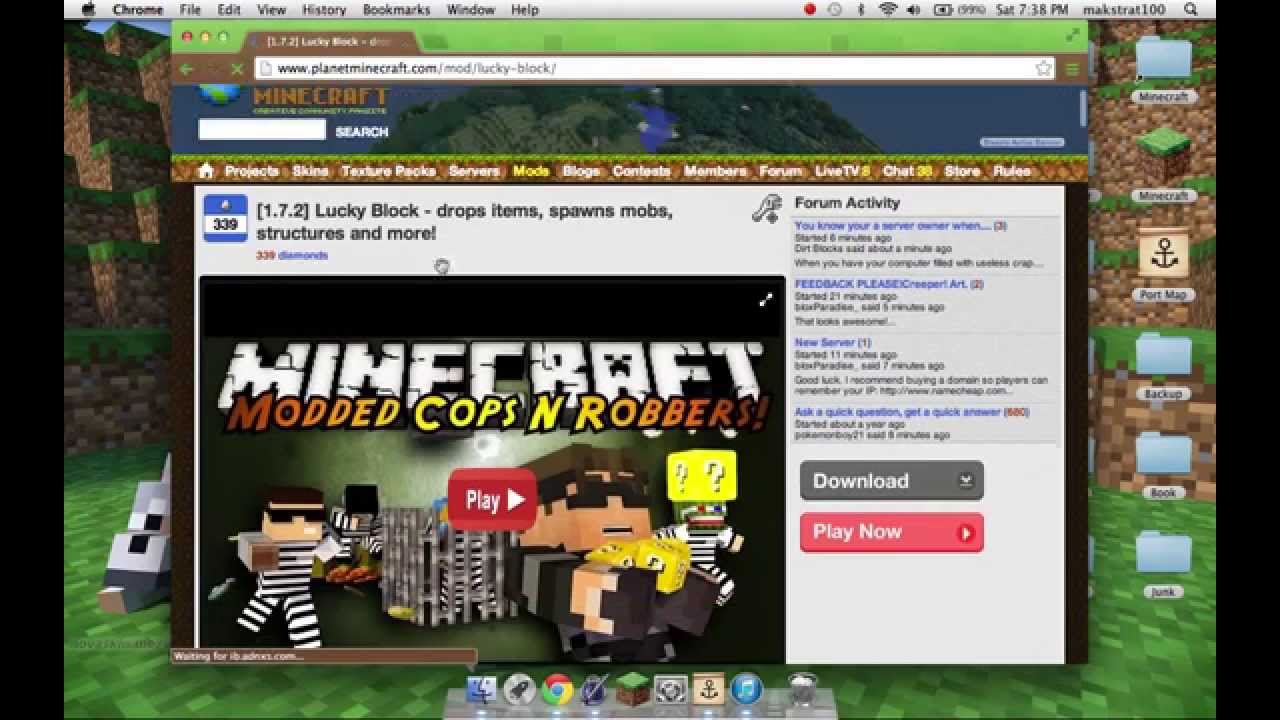Open the Apple menu
Screen dimensions: 1280x720
tap(88, 9)
